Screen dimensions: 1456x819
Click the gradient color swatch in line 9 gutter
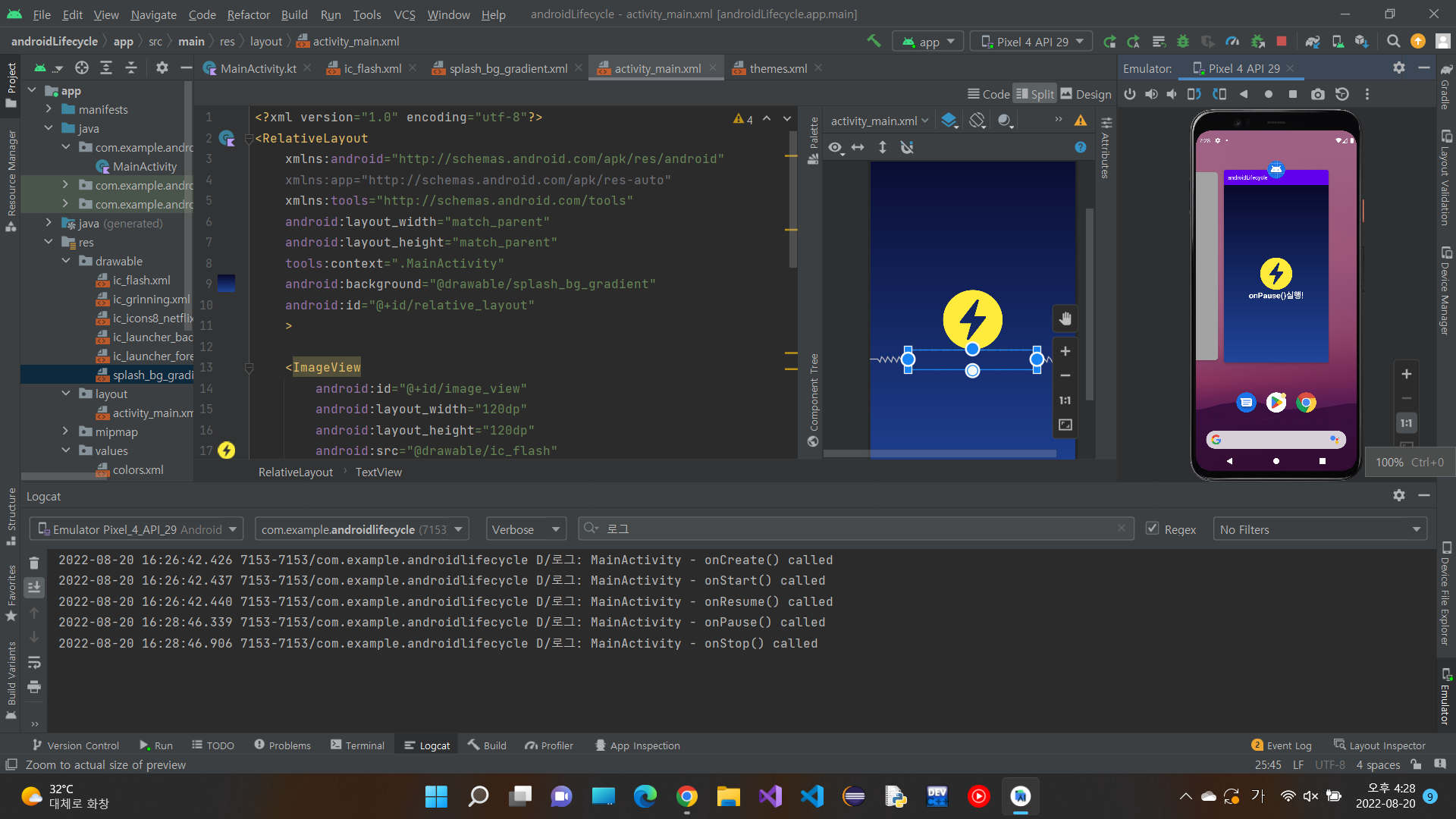(x=226, y=284)
